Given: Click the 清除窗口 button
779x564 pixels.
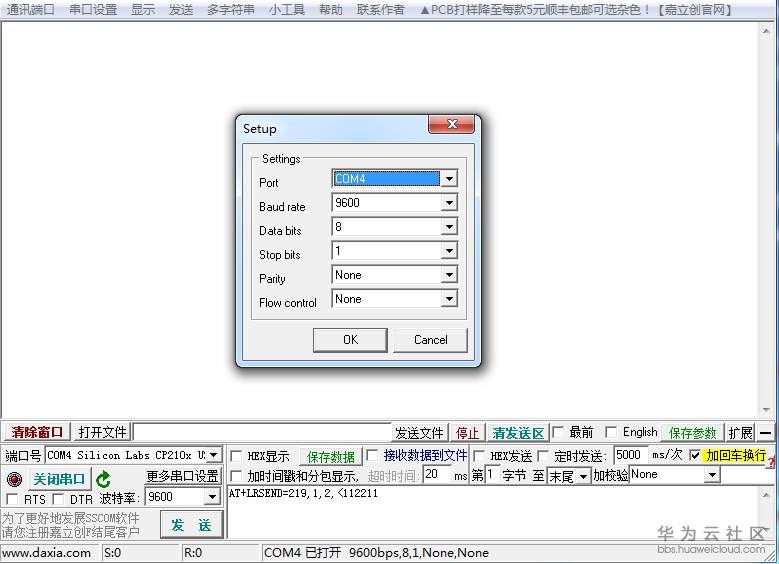Looking at the screenshot, I should [x=37, y=432].
